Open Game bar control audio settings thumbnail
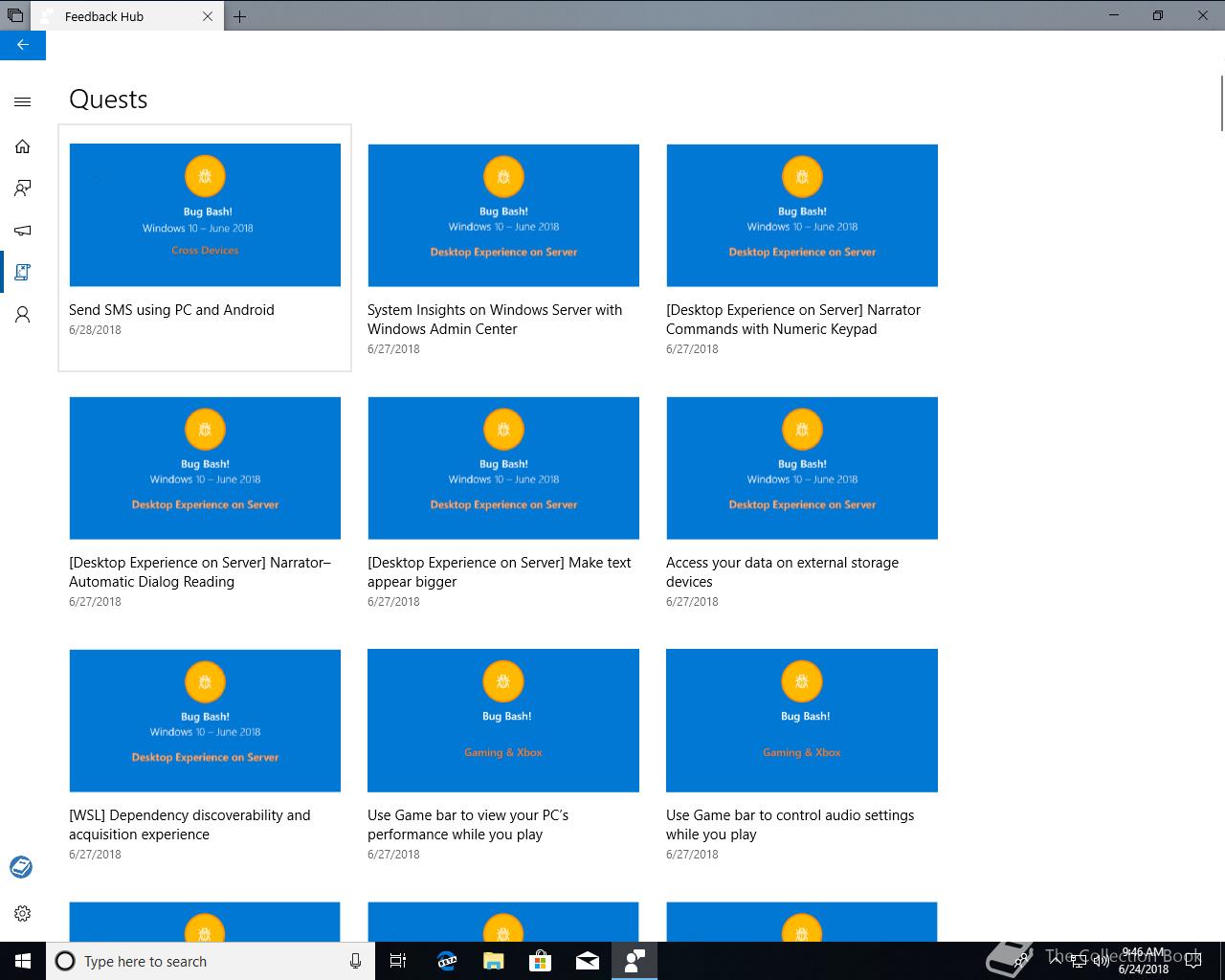The width and height of the screenshot is (1225, 980). pos(802,721)
